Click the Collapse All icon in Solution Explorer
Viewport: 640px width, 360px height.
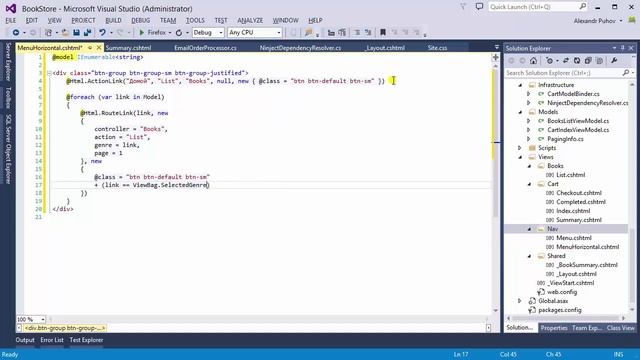588,61
